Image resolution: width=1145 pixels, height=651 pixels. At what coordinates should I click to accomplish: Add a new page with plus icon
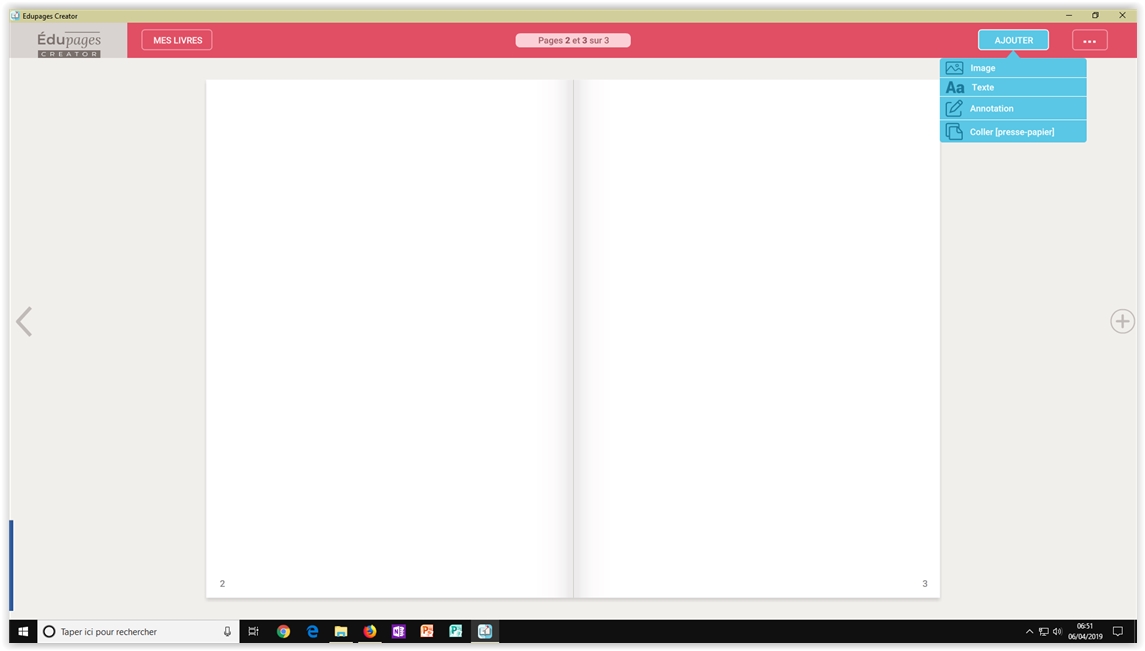pos(1122,321)
